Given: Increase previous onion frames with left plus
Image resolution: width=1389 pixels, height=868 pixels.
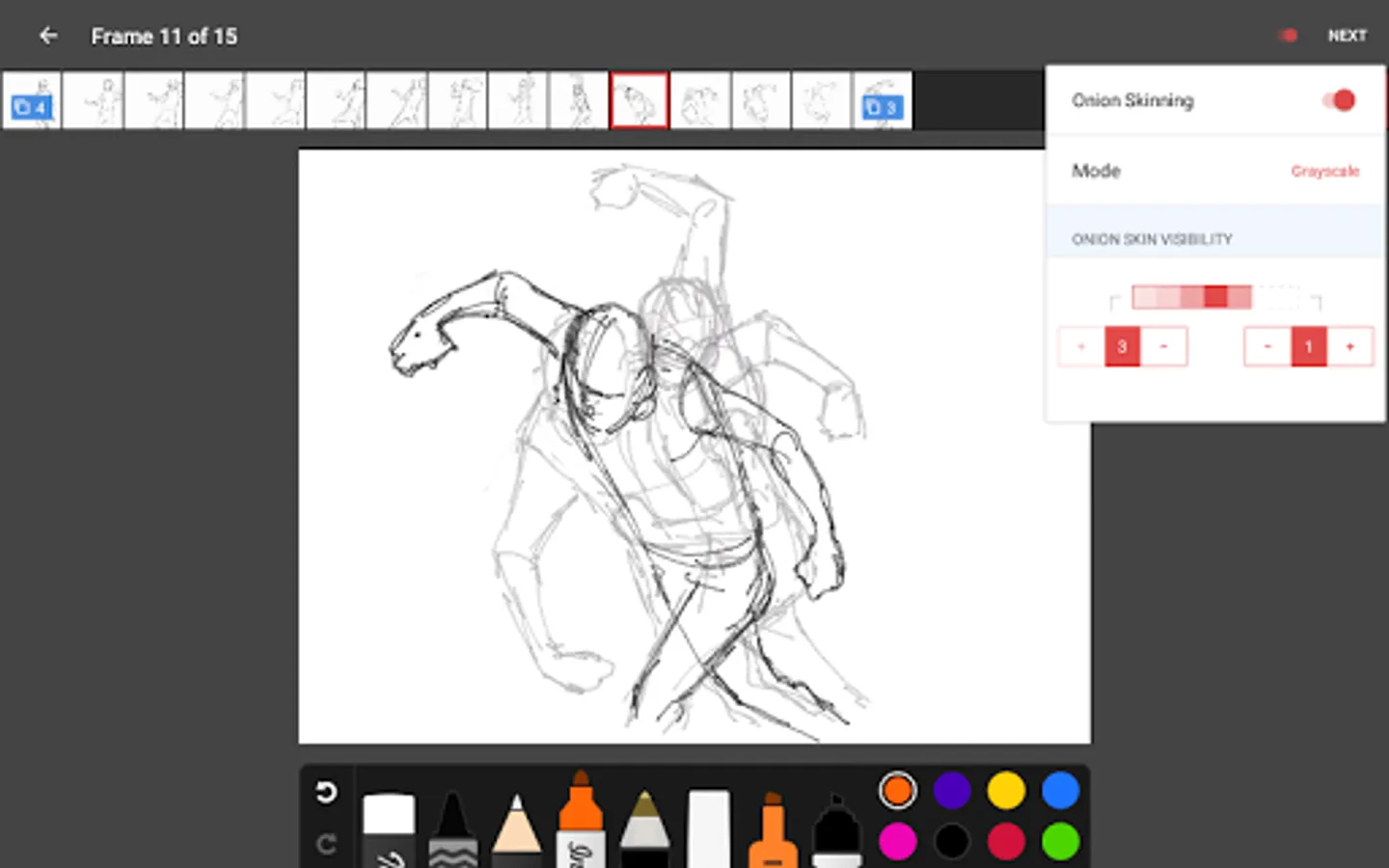Looking at the screenshot, I should click(x=1080, y=347).
